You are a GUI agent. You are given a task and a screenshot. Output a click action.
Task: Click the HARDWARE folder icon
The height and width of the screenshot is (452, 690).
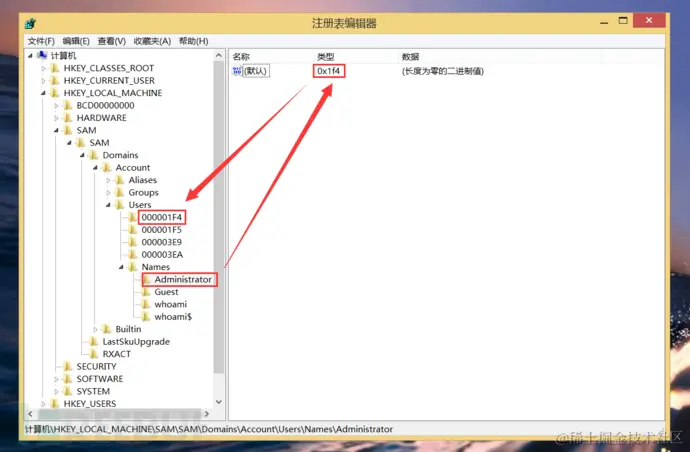pos(68,118)
